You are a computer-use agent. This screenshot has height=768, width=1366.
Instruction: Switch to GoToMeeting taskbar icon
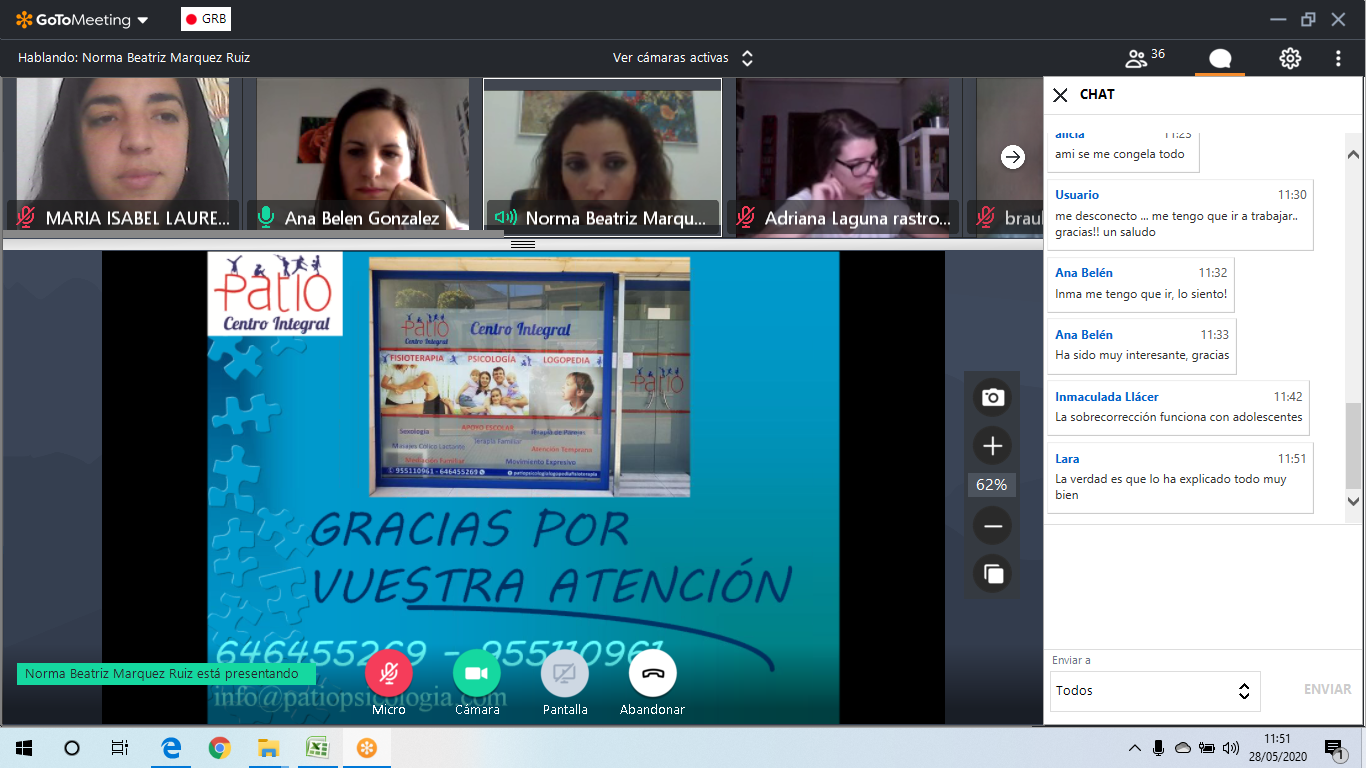[x=366, y=747]
